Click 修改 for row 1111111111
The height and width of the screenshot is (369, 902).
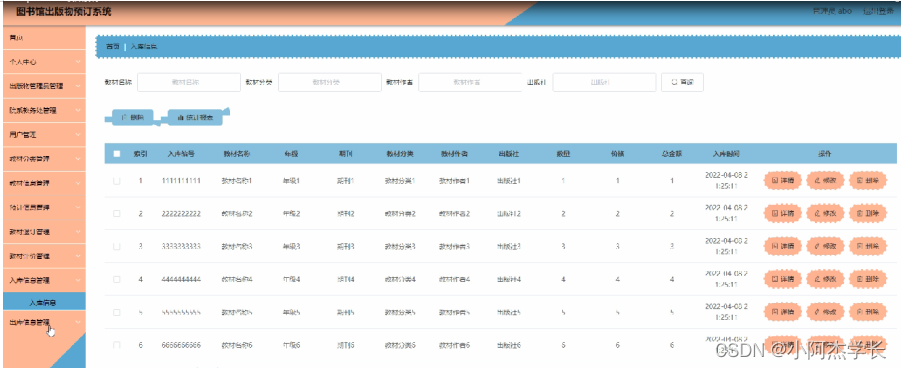[825, 181]
